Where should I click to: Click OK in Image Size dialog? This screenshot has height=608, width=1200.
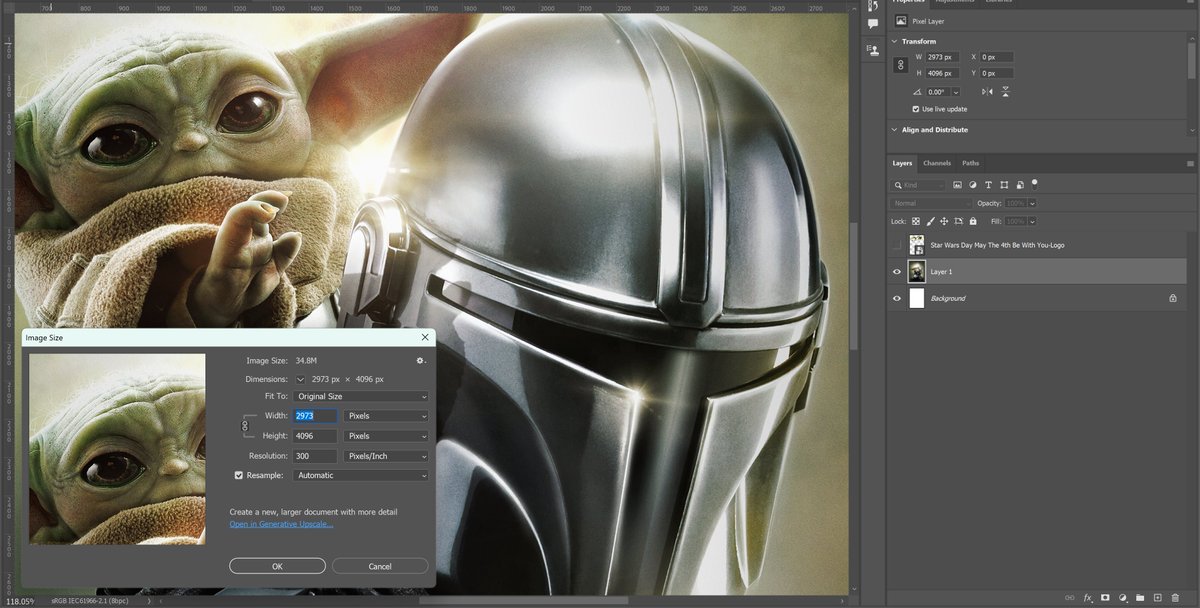click(x=277, y=566)
